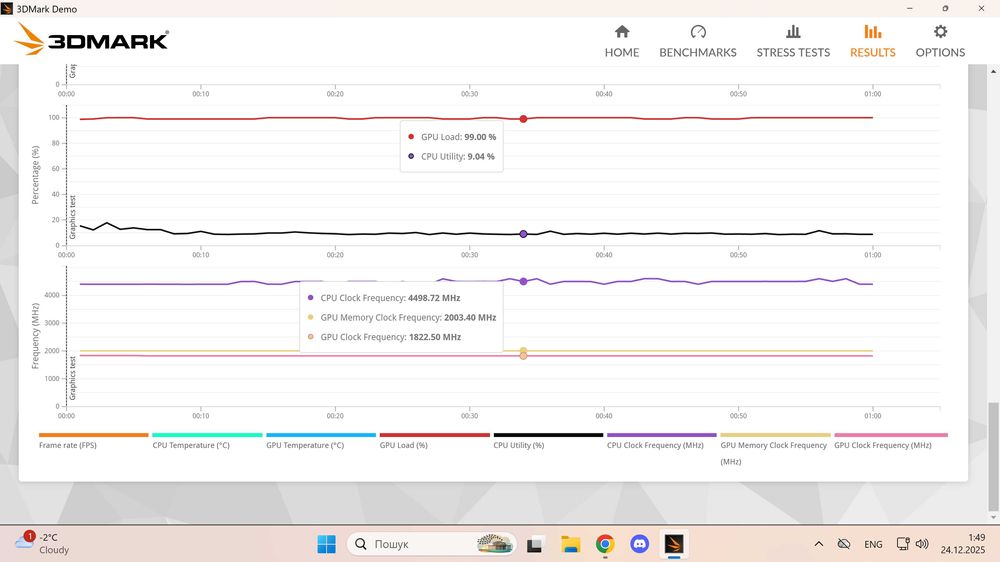
Task: Click the Frequency (MHz) axis label
Action: 35,336
